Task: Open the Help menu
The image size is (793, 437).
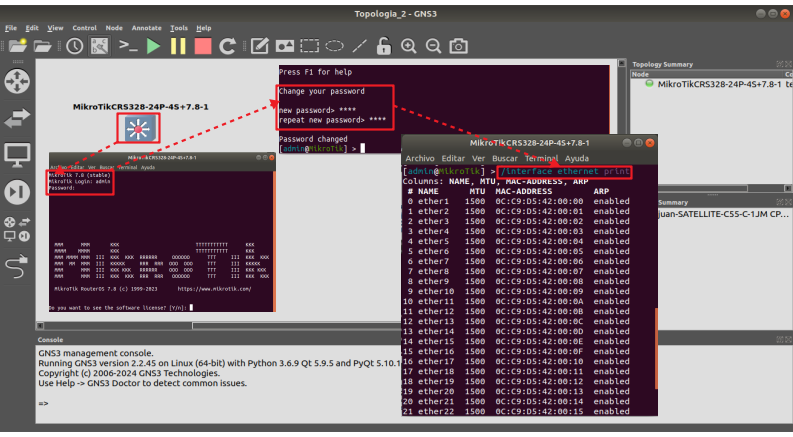Action: 203,28
